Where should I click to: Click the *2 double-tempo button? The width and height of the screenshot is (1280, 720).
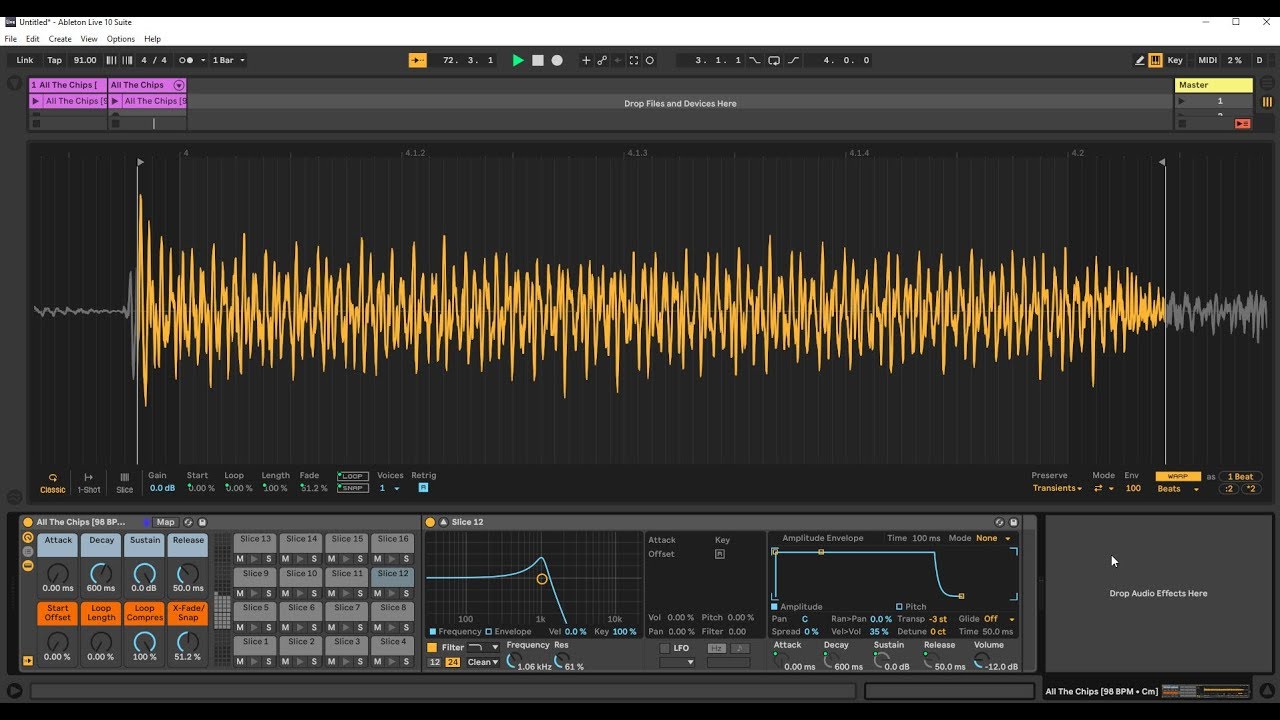point(1250,489)
